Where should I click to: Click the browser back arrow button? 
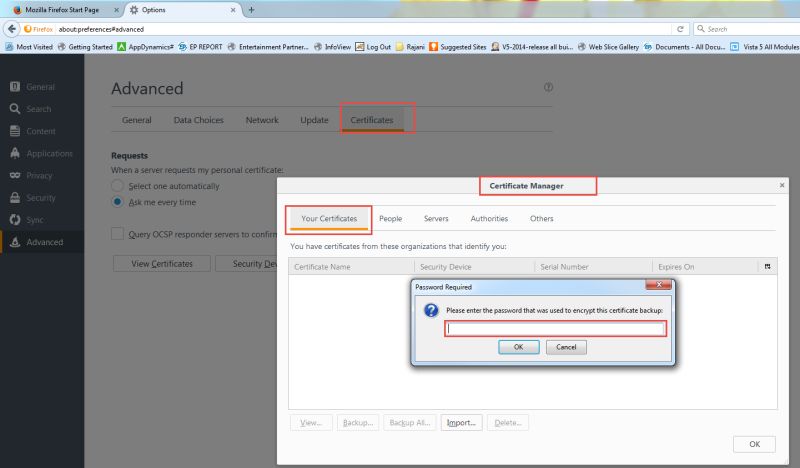pyautogui.click(x=12, y=29)
